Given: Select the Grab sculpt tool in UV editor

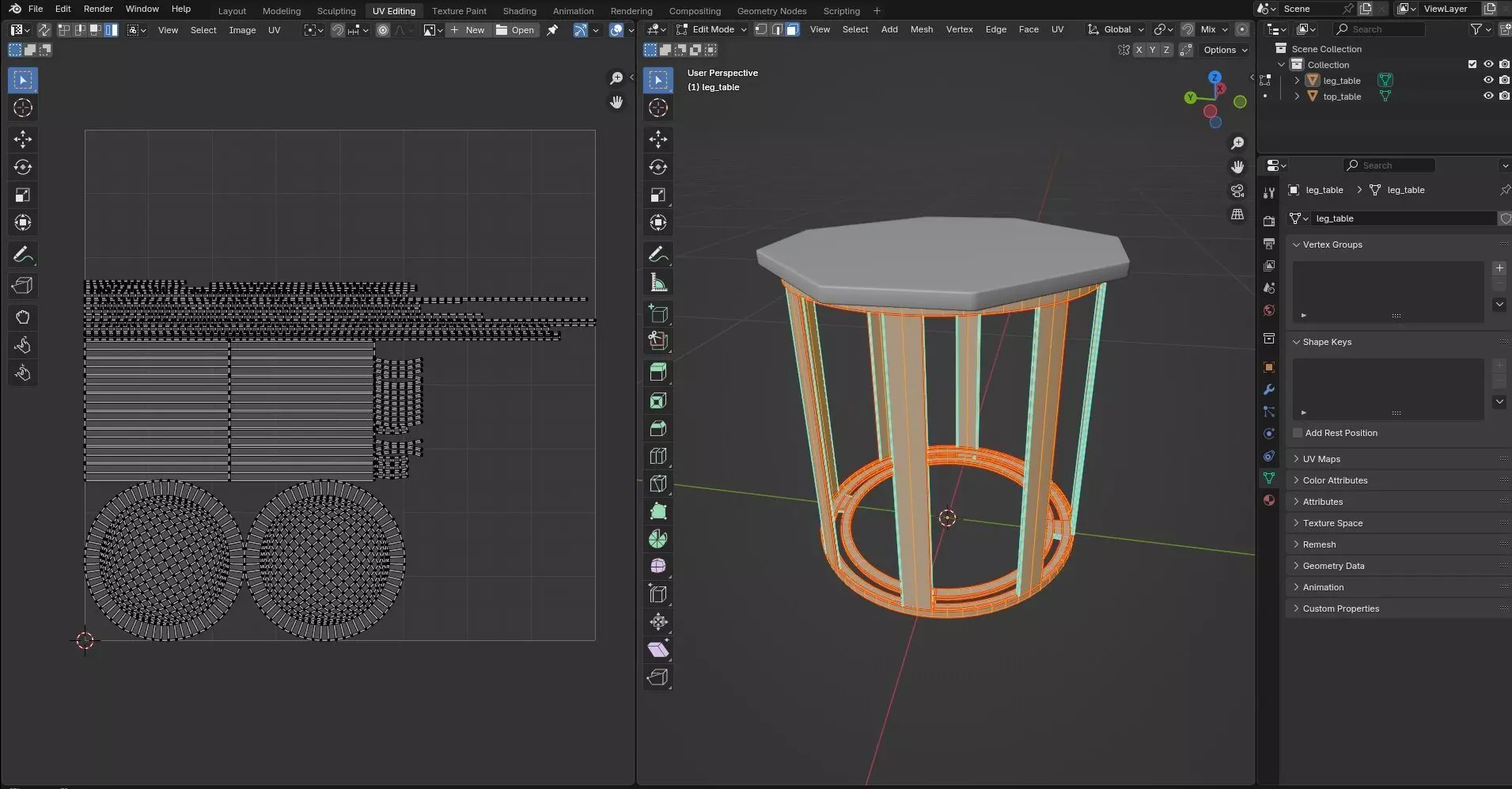Looking at the screenshot, I should click(x=23, y=317).
